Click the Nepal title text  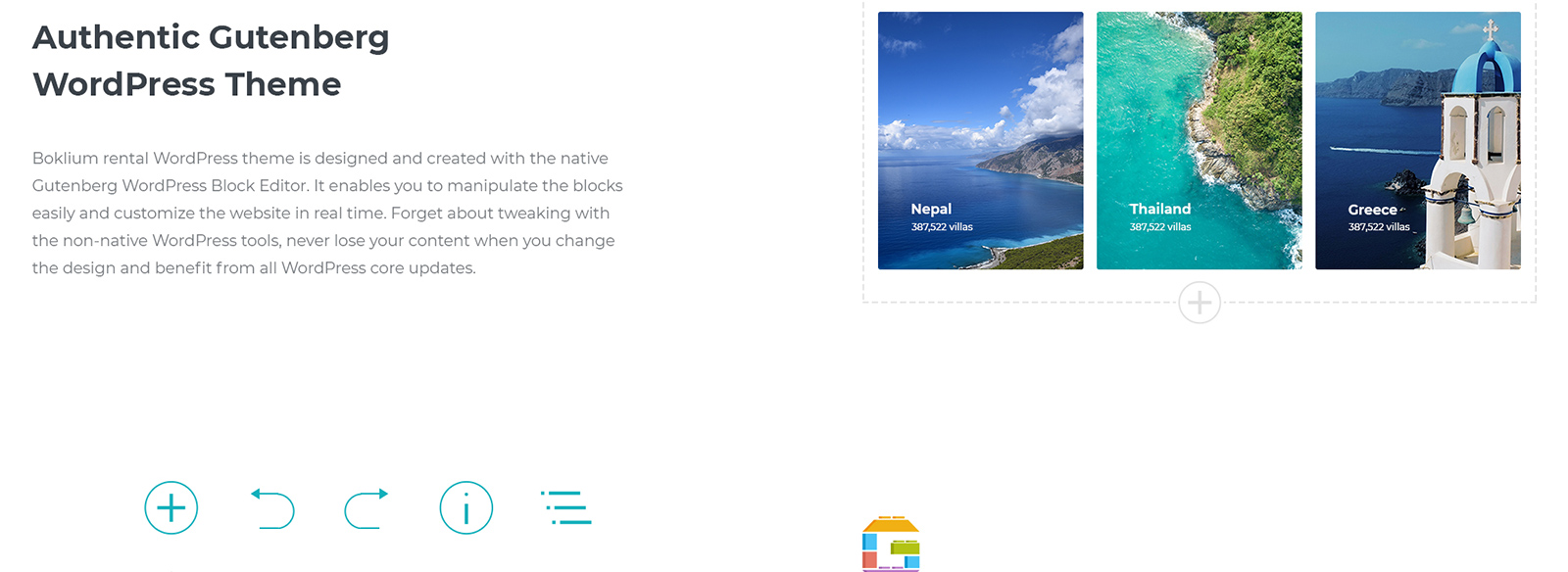[931, 209]
